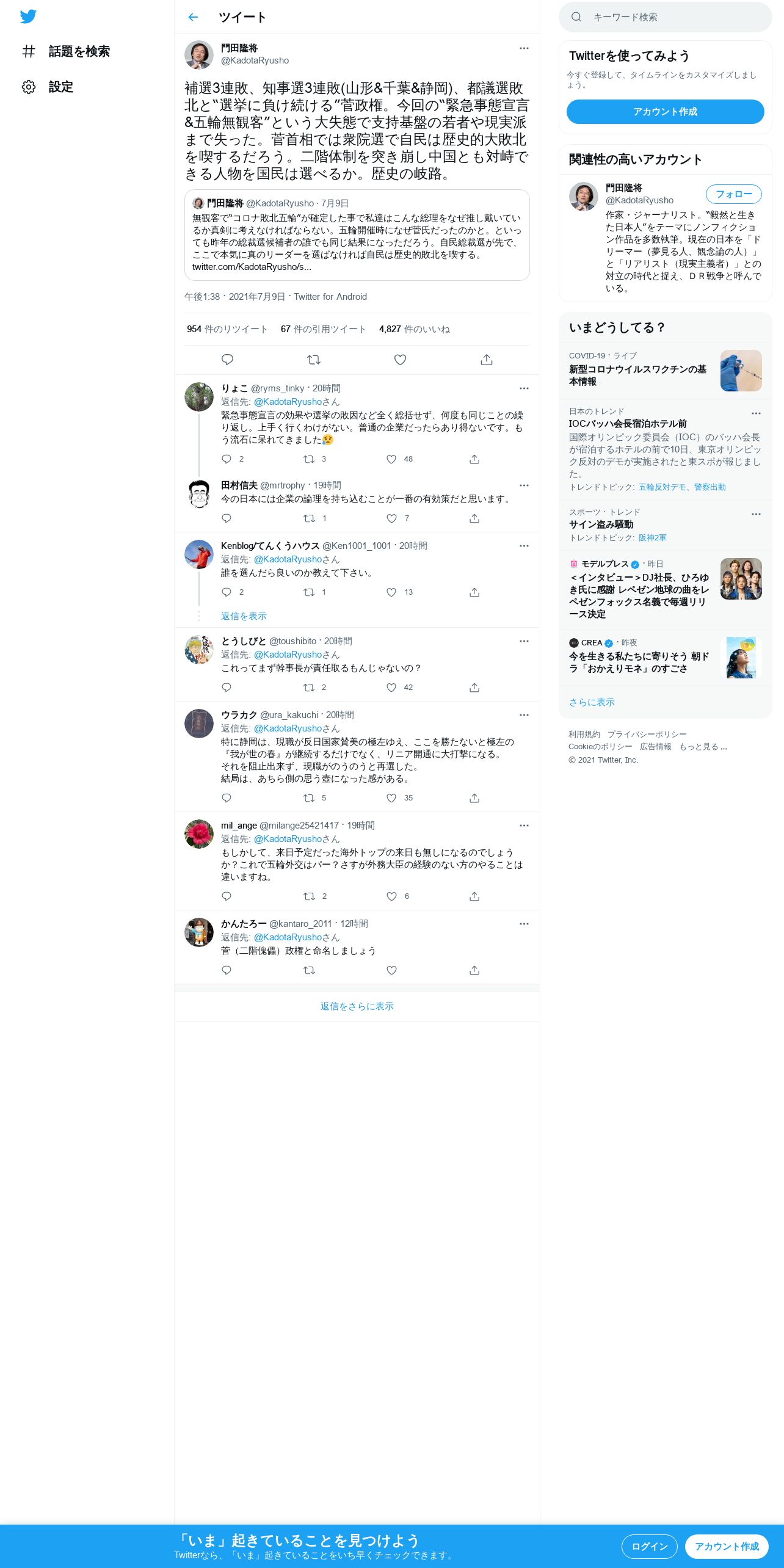Image resolution: width=784 pixels, height=1568 pixels.
Task: Click the アカウント作成 button in the signup panel
Action: pyautogui.click(x=666, y=112)
